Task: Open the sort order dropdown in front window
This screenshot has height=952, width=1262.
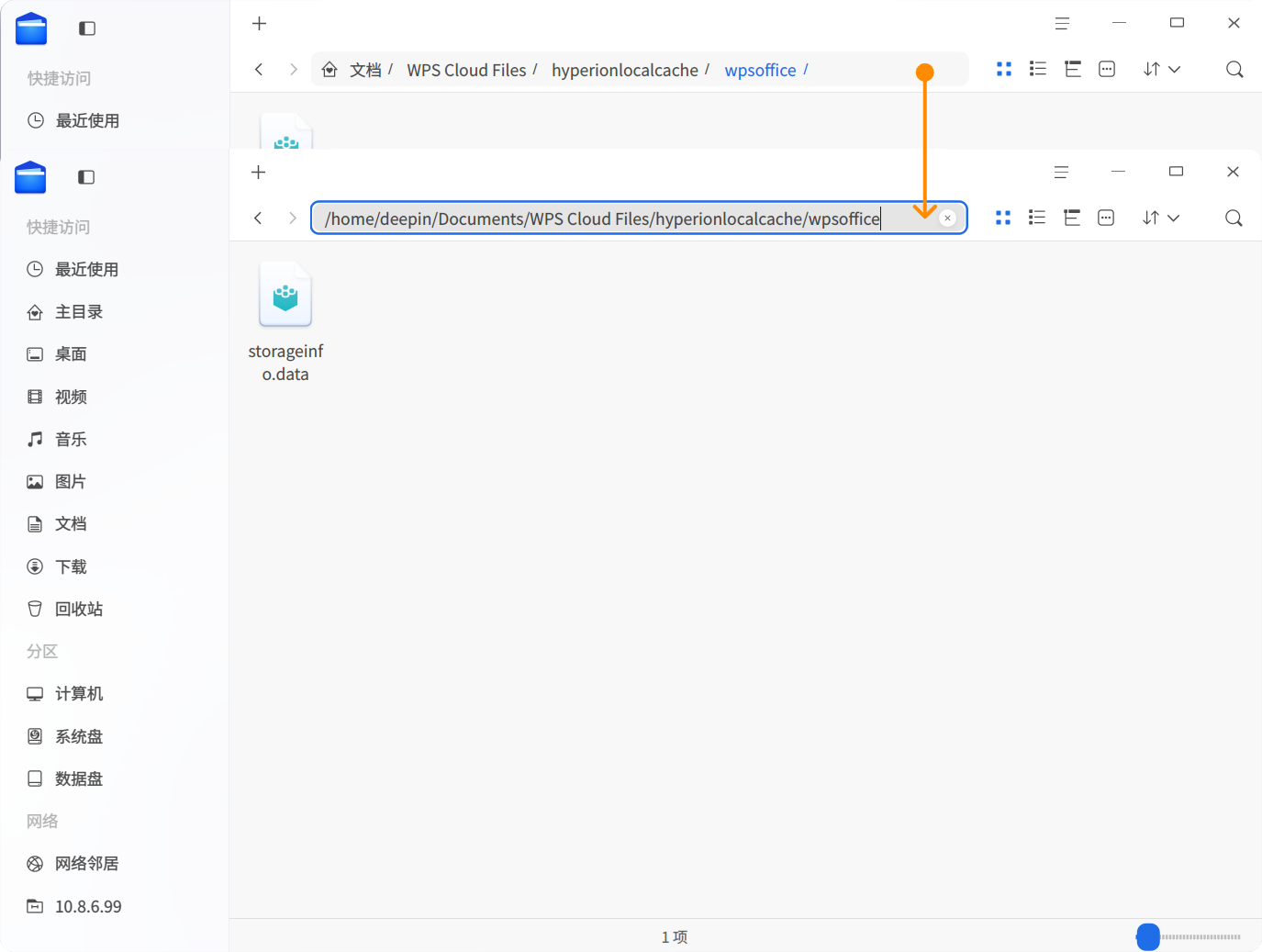Action: (x=1161, y=218)
